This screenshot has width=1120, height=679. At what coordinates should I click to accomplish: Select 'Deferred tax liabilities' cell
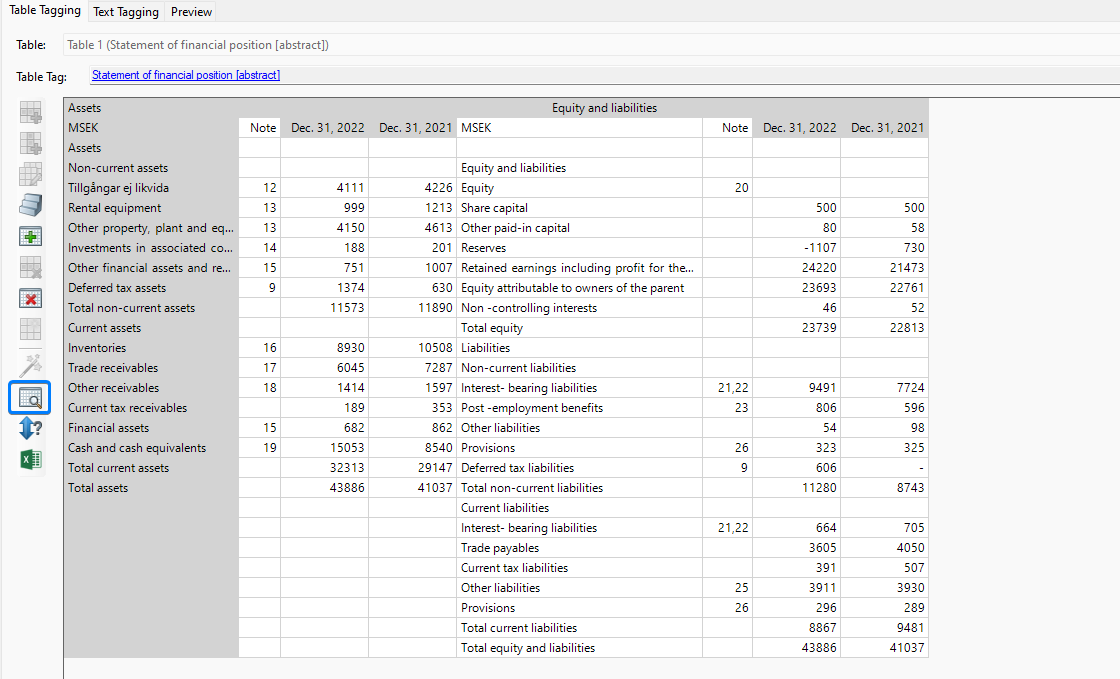[x=579, y=468]
